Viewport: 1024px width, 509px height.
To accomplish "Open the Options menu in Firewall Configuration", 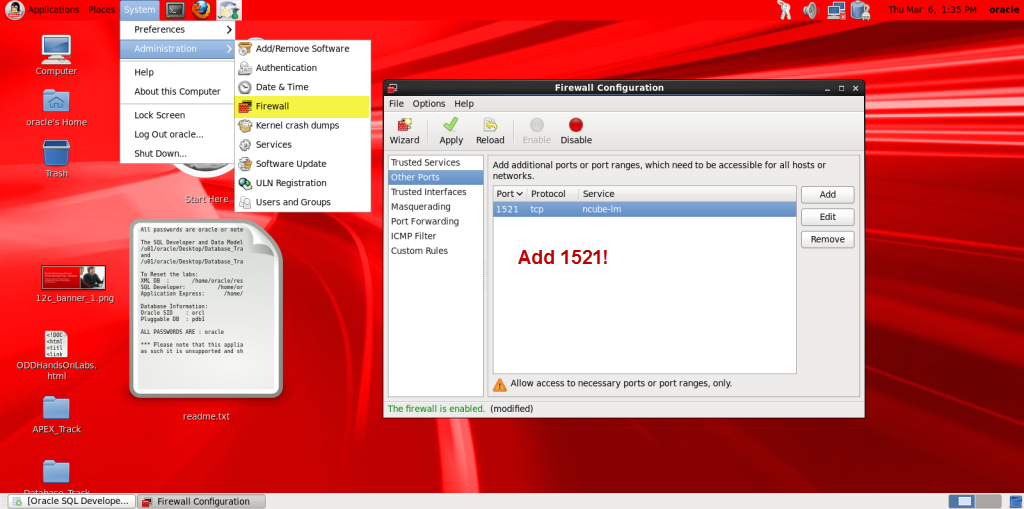I will tap(428, 103).
